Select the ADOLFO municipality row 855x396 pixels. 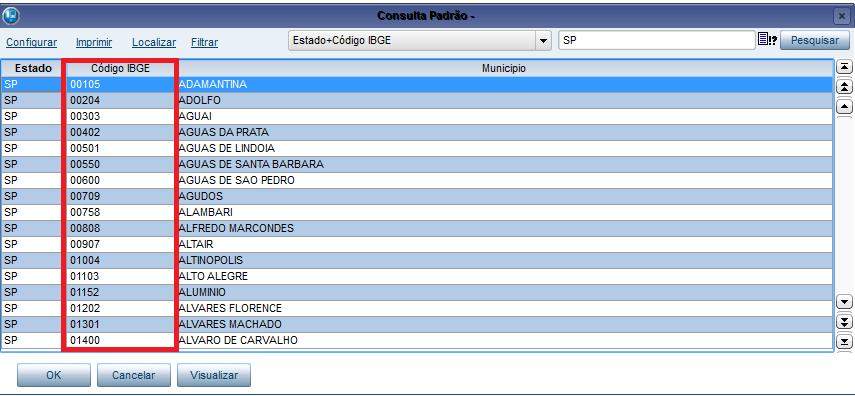tap(417, 100)
